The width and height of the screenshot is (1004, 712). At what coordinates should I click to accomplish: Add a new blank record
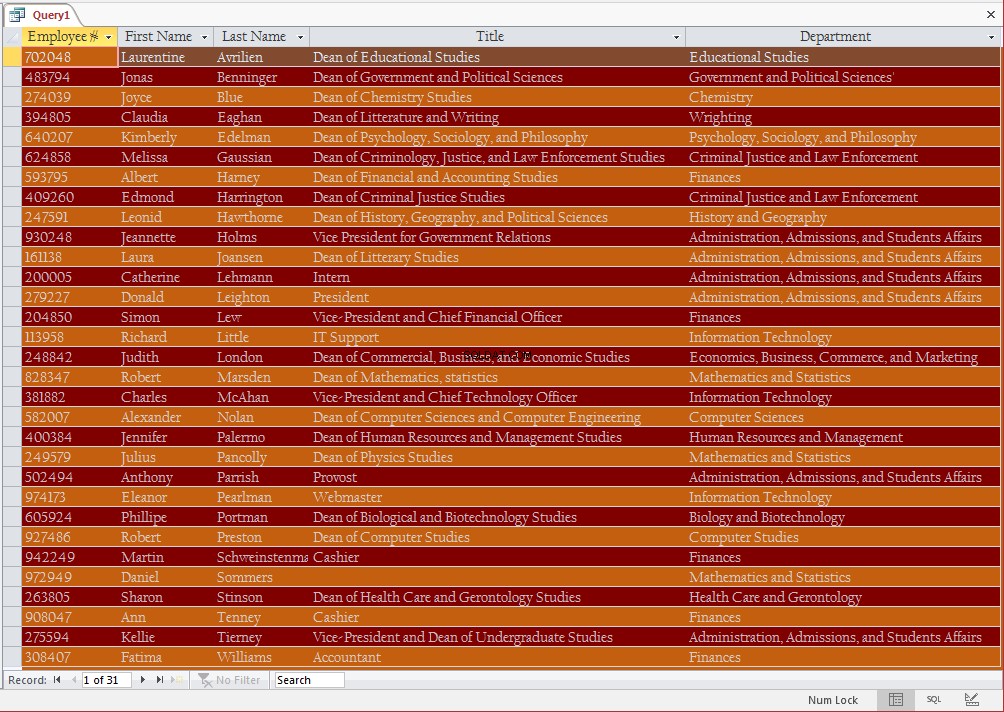(177, 679)
